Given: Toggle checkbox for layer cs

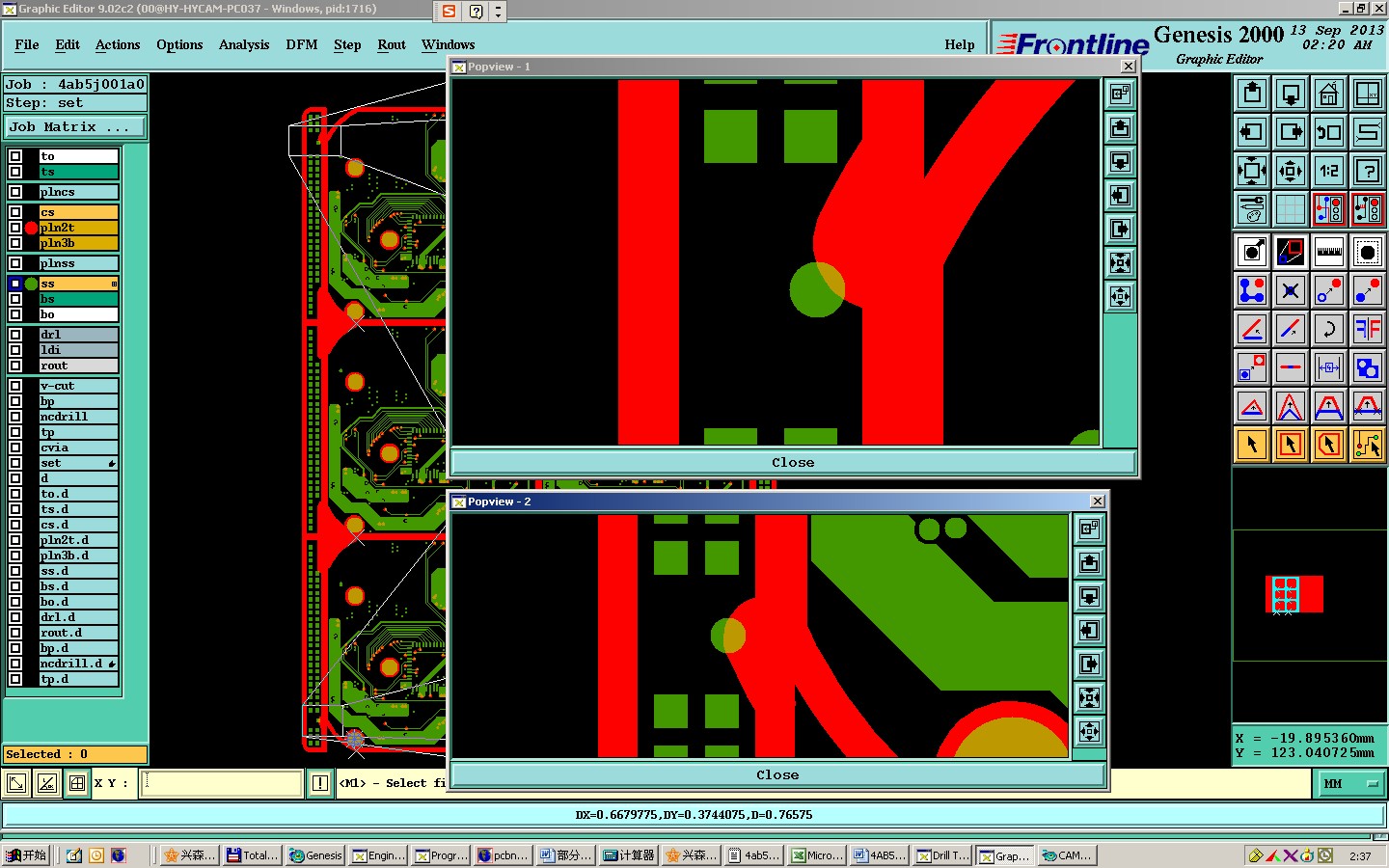Looking at the screenshot, I should 15,212.
